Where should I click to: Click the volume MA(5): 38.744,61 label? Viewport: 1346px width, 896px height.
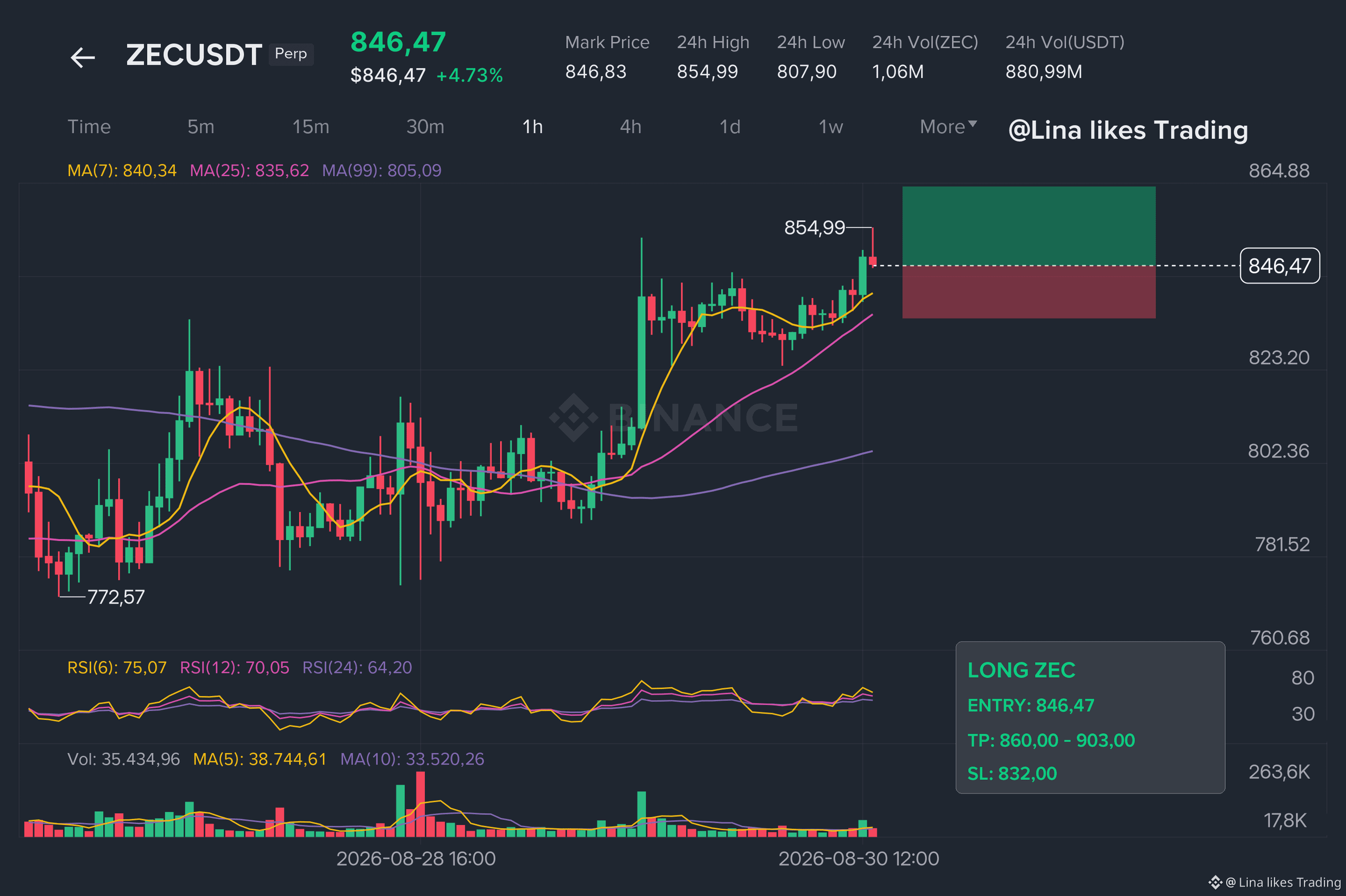click(x=259, y=759)
